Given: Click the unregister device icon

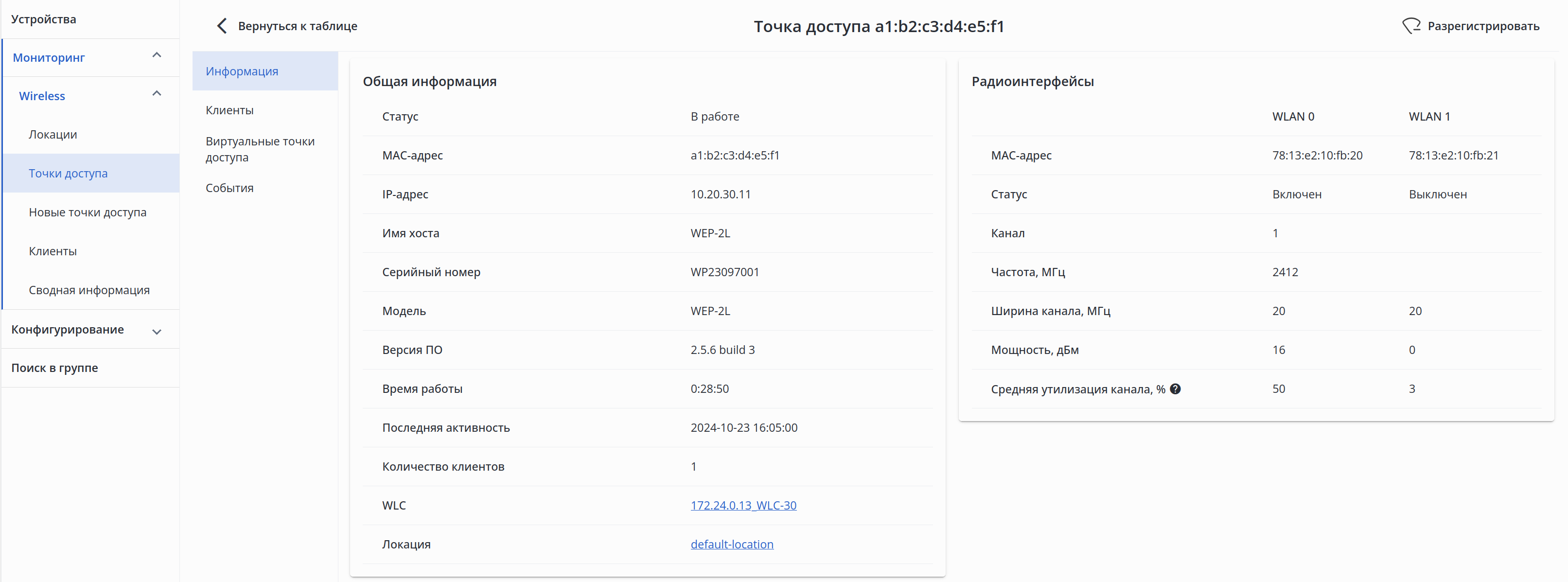Looking at the screenshot, I should pyautogui.click(x=1410, y=26).
